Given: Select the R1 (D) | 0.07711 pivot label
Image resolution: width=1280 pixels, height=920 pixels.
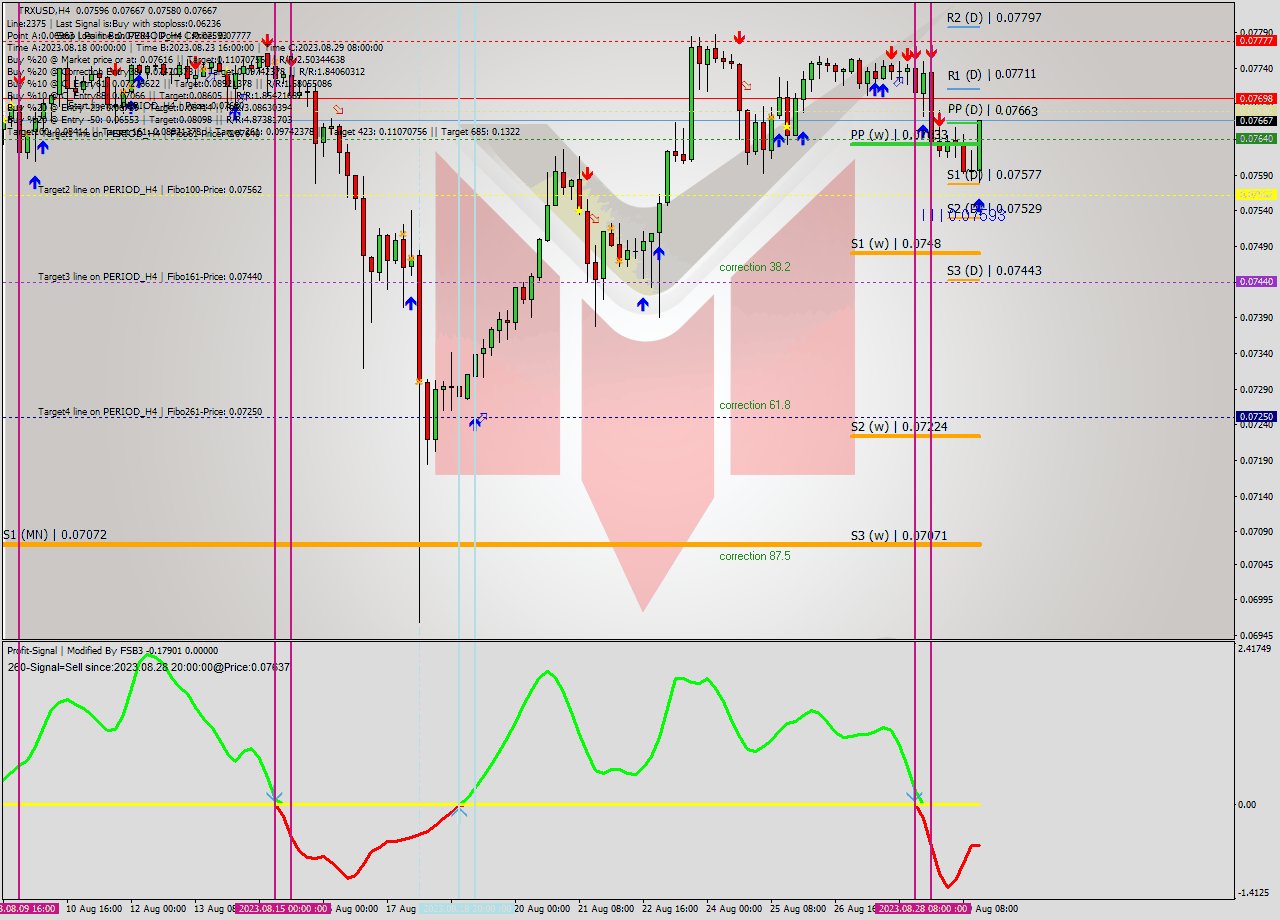Looking at the screenshot, I should (991, 75).
